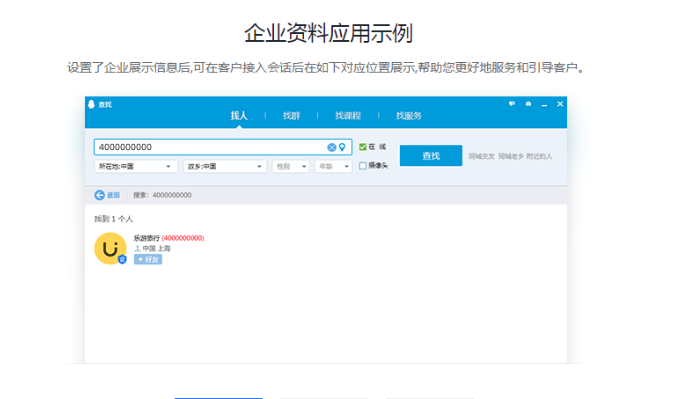The height and width of the screenshot is (399, 677).
Task: Expand the 年龄 dropdown
Action: (x=333, y=166)
